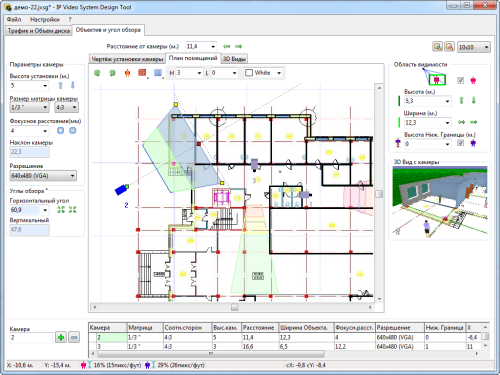Click the blue up arrow for installation height
Image resolution: width=500 pixels, height=375 pixels.
[60, 85]
